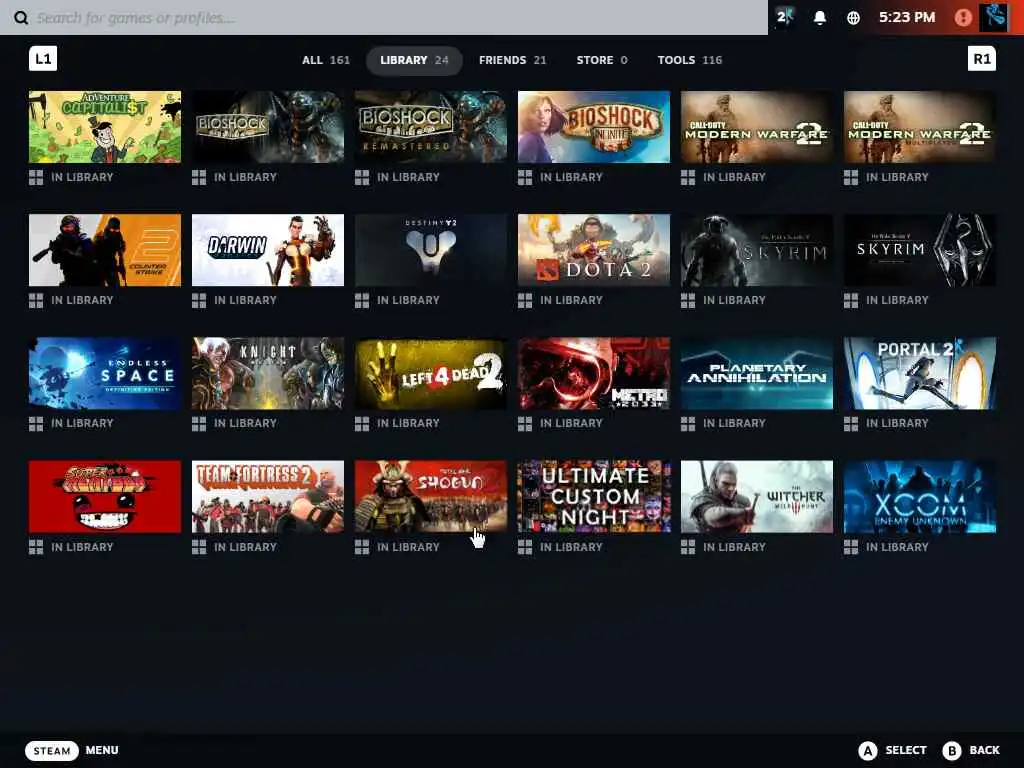The height and width of the screenshot is (768, 1024).
Task: Switch to the FRIENDS 21 tab
Action: 512,60
